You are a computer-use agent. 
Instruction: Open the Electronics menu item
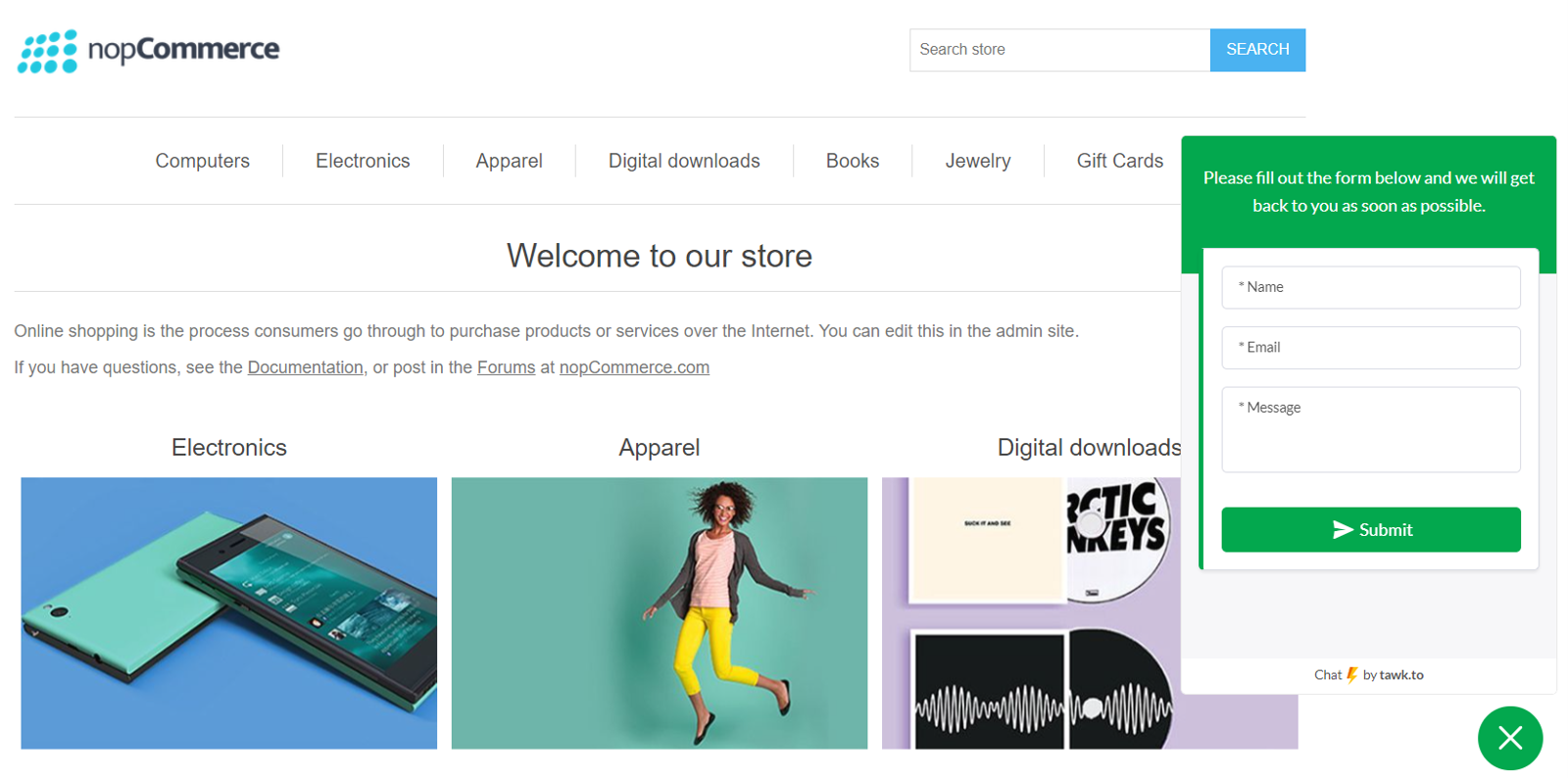(x=363, y=161)
